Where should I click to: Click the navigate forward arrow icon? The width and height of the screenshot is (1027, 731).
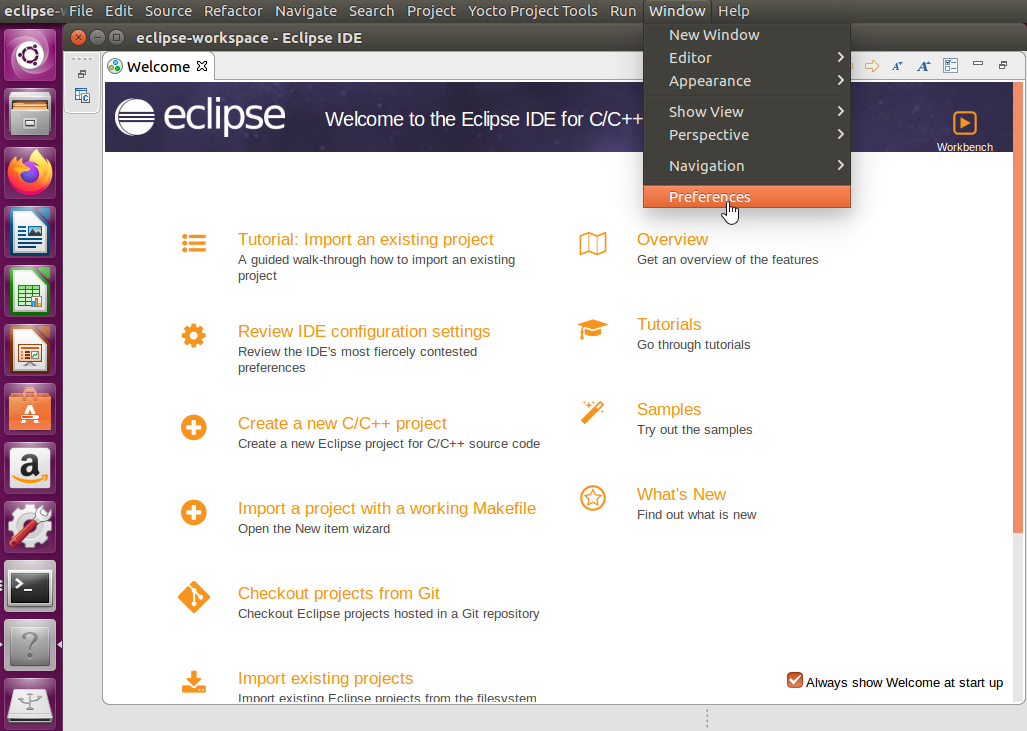tap(872, 66)
